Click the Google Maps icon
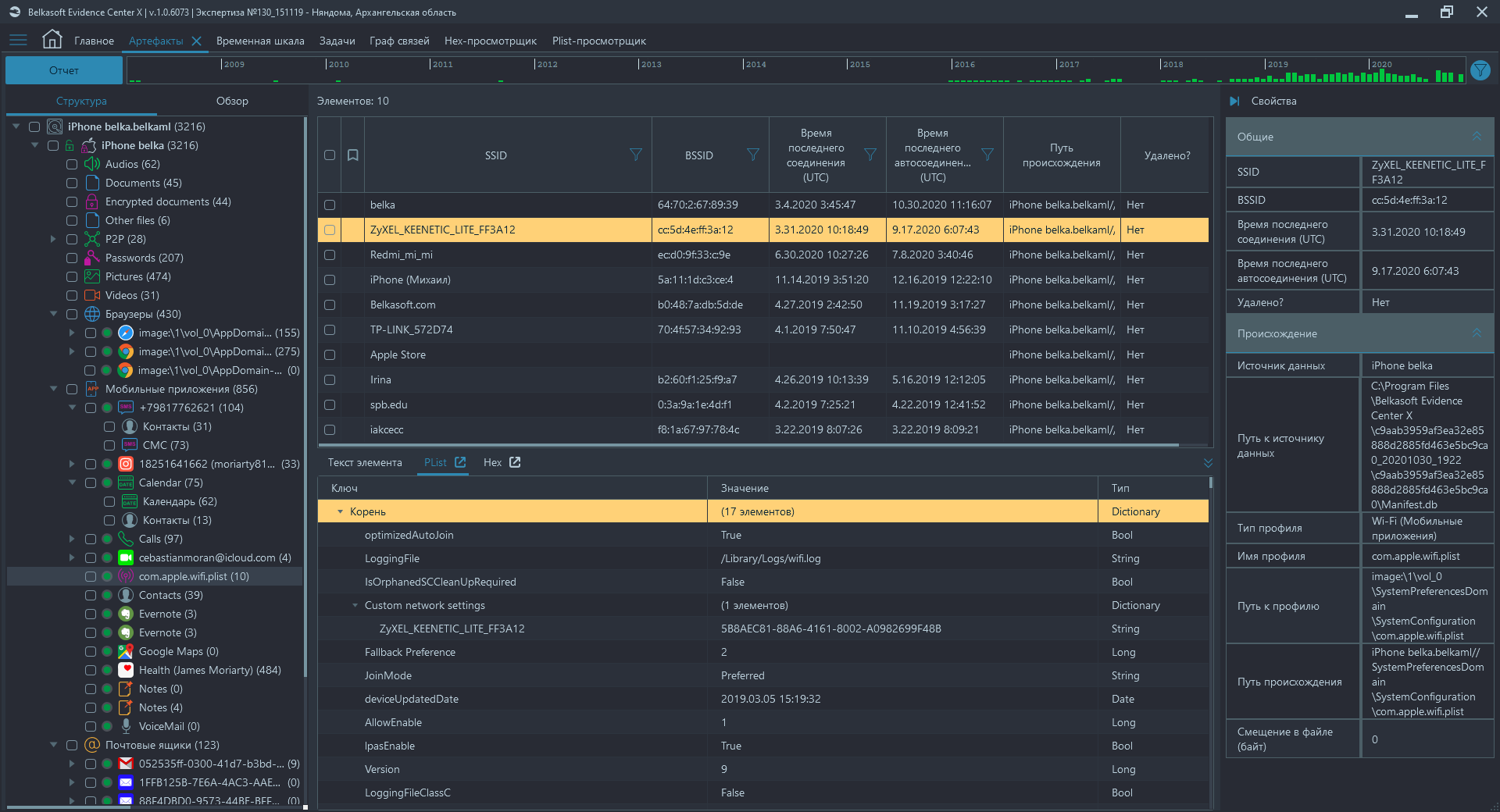The height and width of the screenshot is (812, 1500). (x=126, y=651)
